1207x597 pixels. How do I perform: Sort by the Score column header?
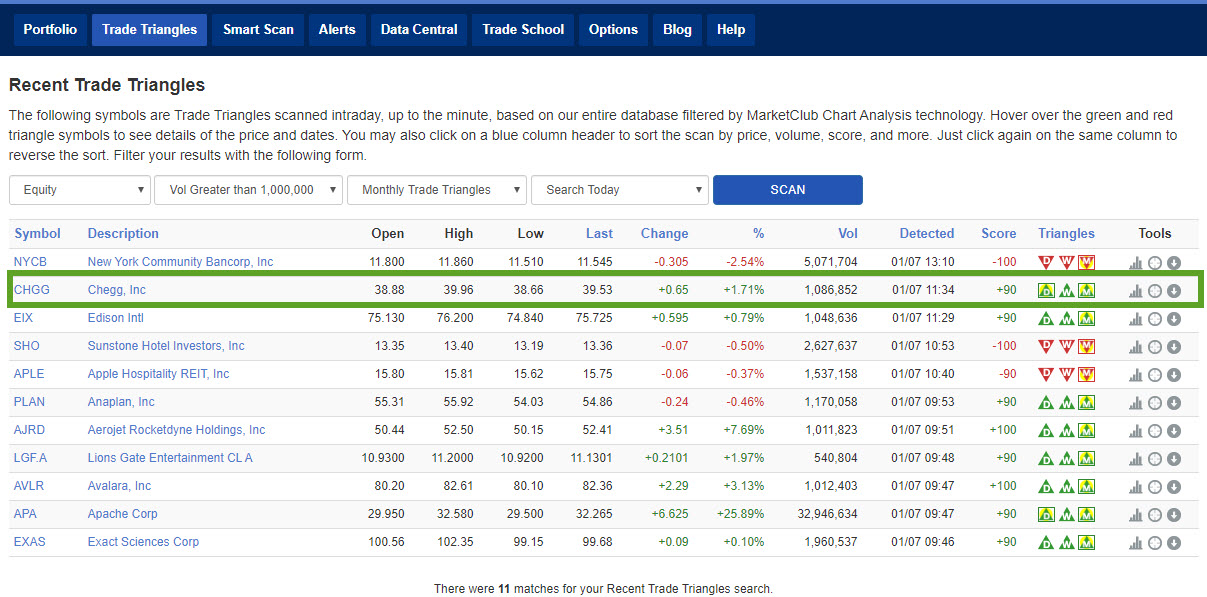point(999,233)
